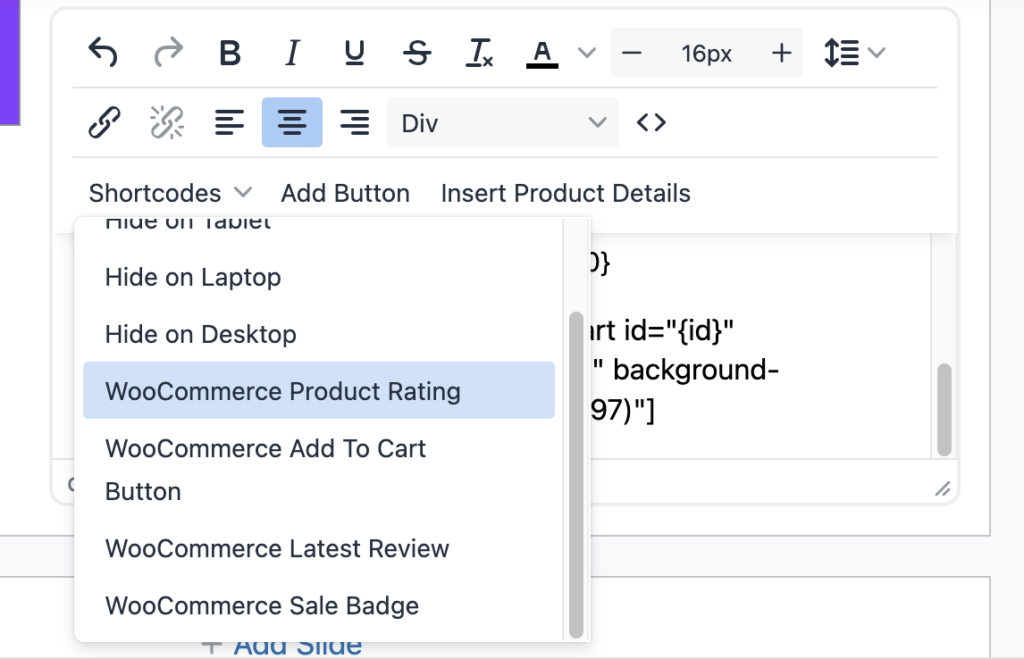Screen dimensions: 1024x659
Task: Open the Div format dropdown
Action: [502, 122]
